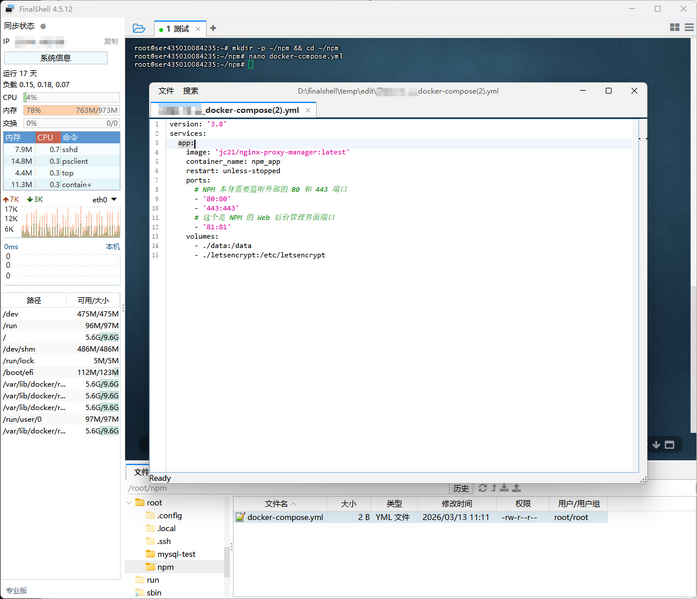697x599 pixels.
Task: Expand the root folder in tree
Action: coord(130,503)
